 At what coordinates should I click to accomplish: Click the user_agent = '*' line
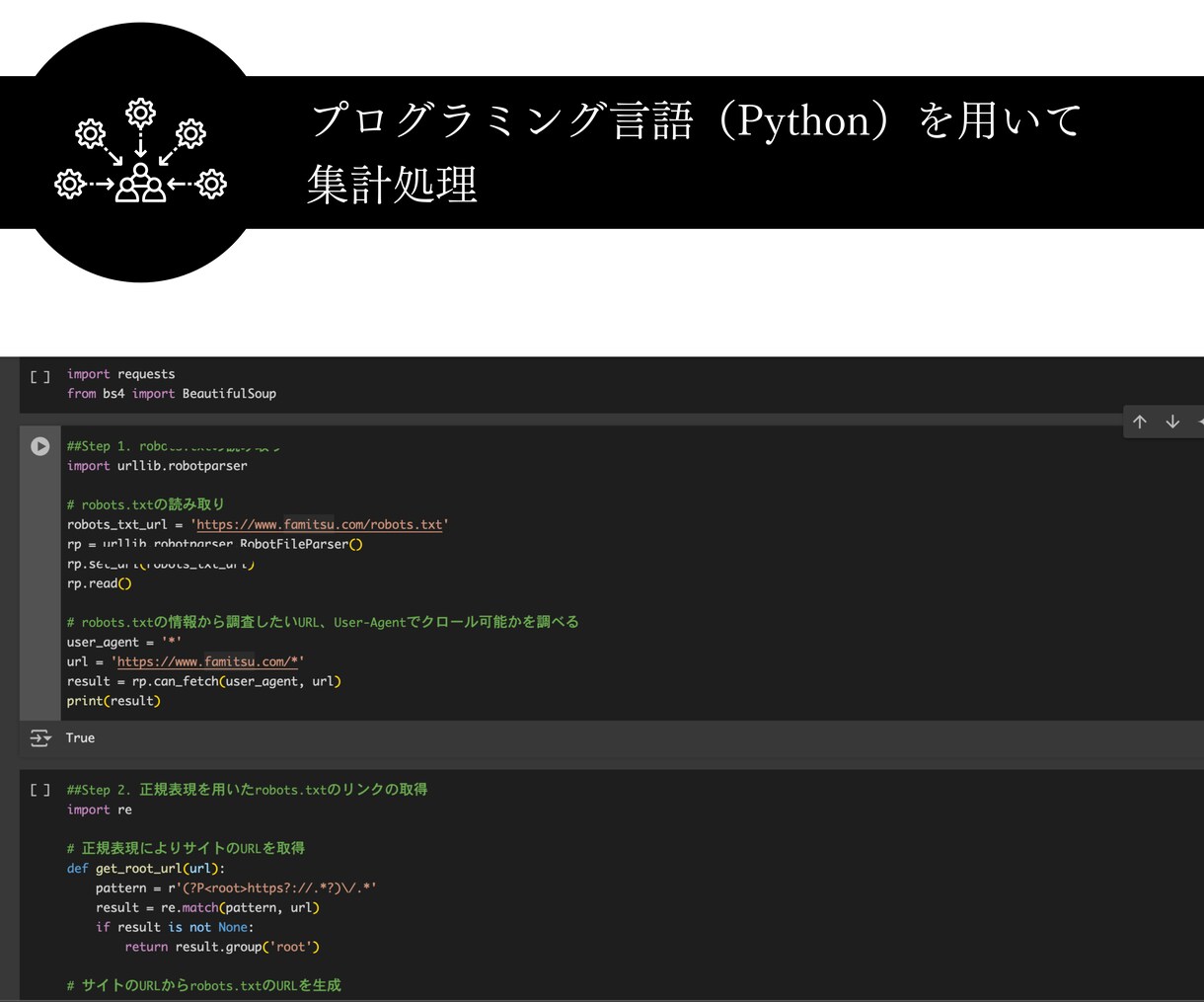coord(124,642)
